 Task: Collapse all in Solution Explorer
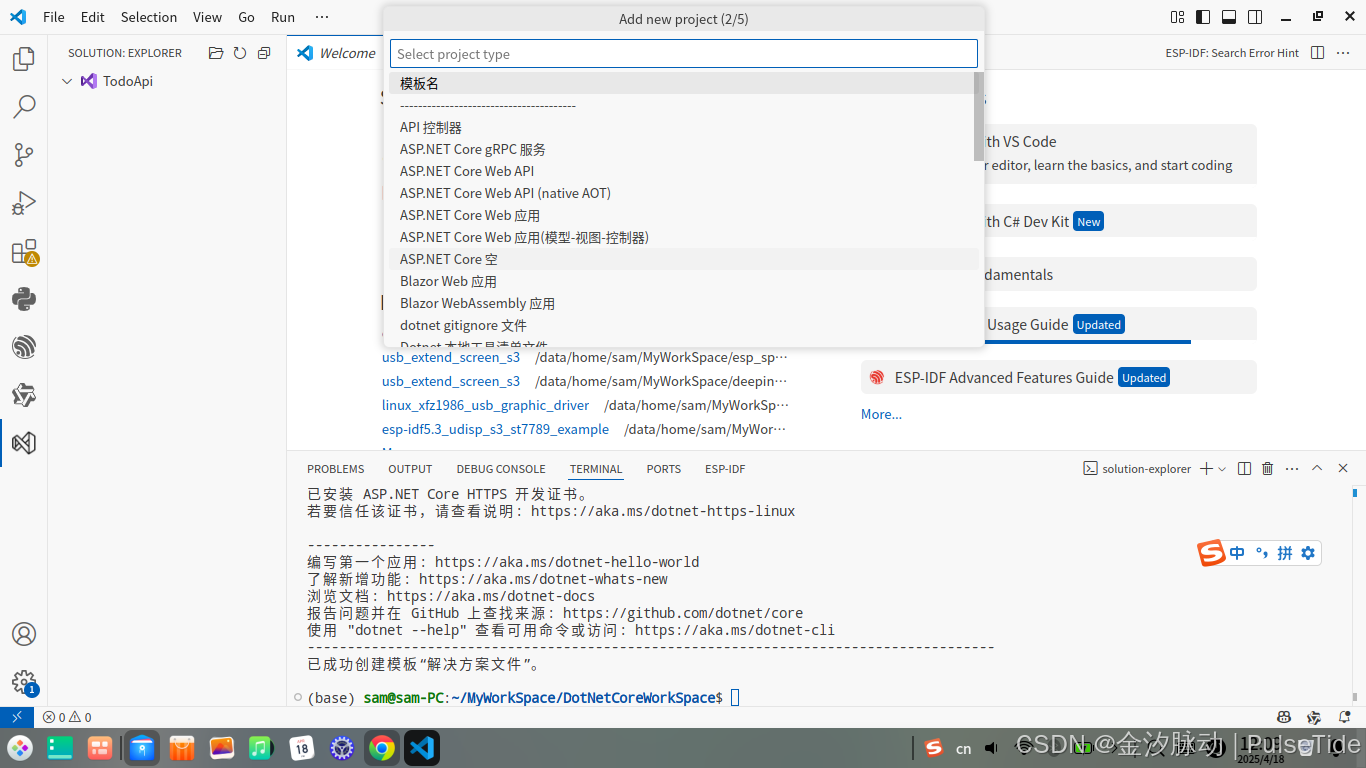click(x=264, y=53)
